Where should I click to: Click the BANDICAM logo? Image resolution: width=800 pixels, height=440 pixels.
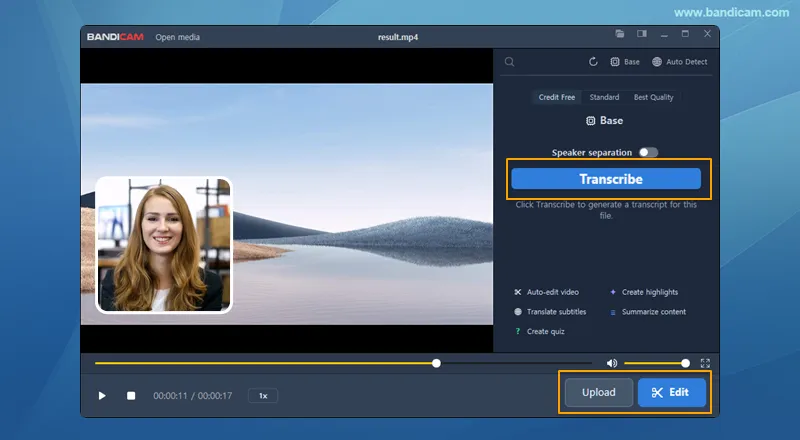coord(115,37)
